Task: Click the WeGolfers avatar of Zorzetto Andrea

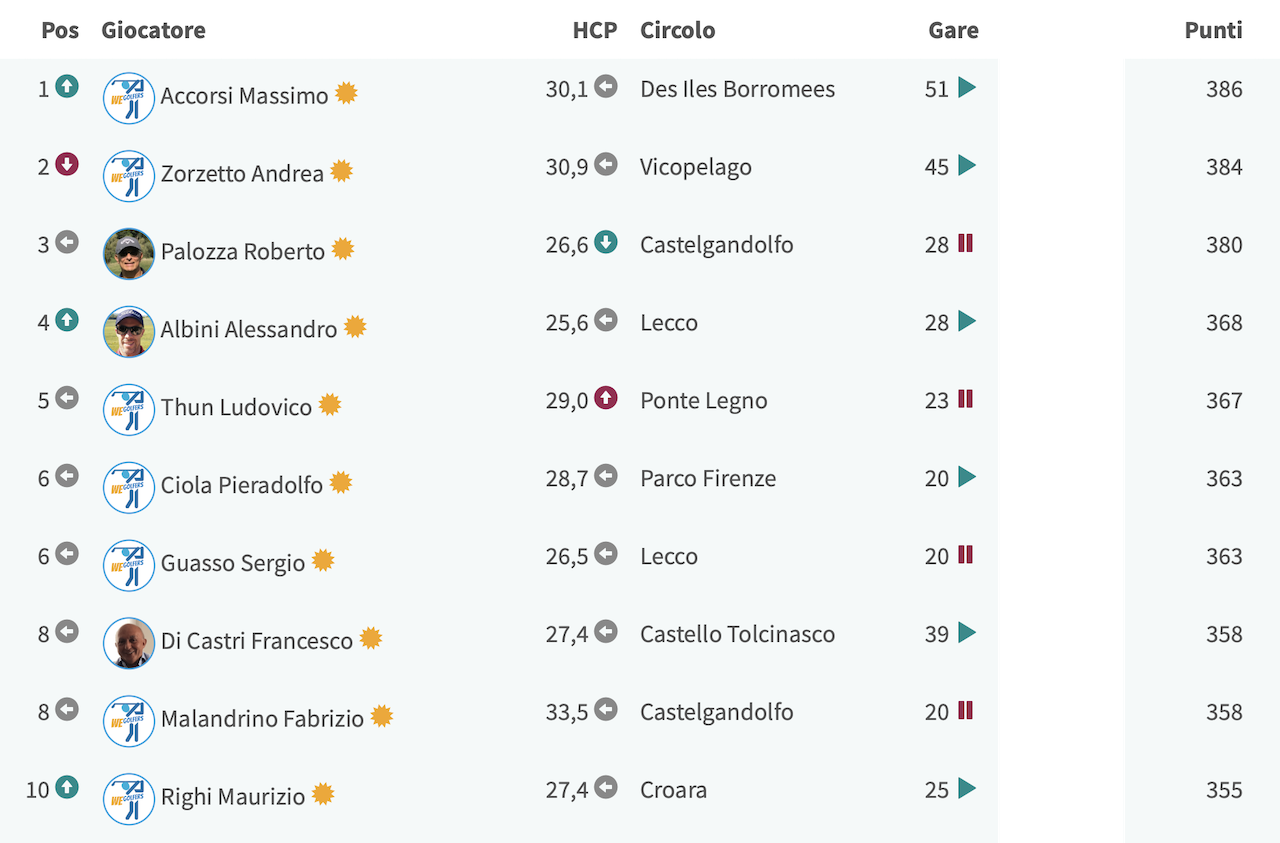Action: point(129,176)
